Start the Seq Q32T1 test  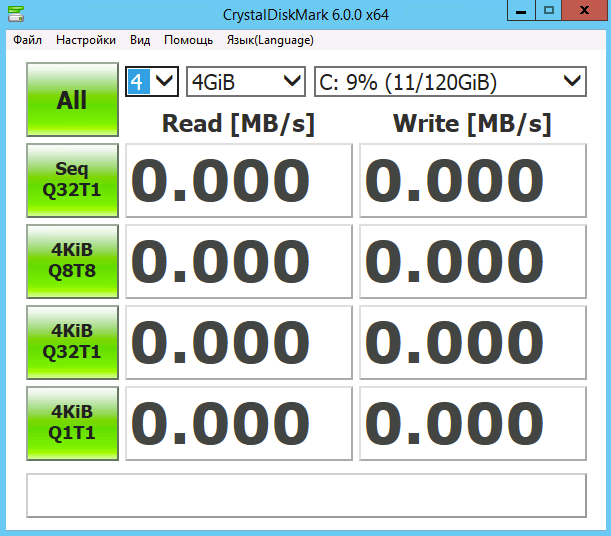[x=72, y=180]
